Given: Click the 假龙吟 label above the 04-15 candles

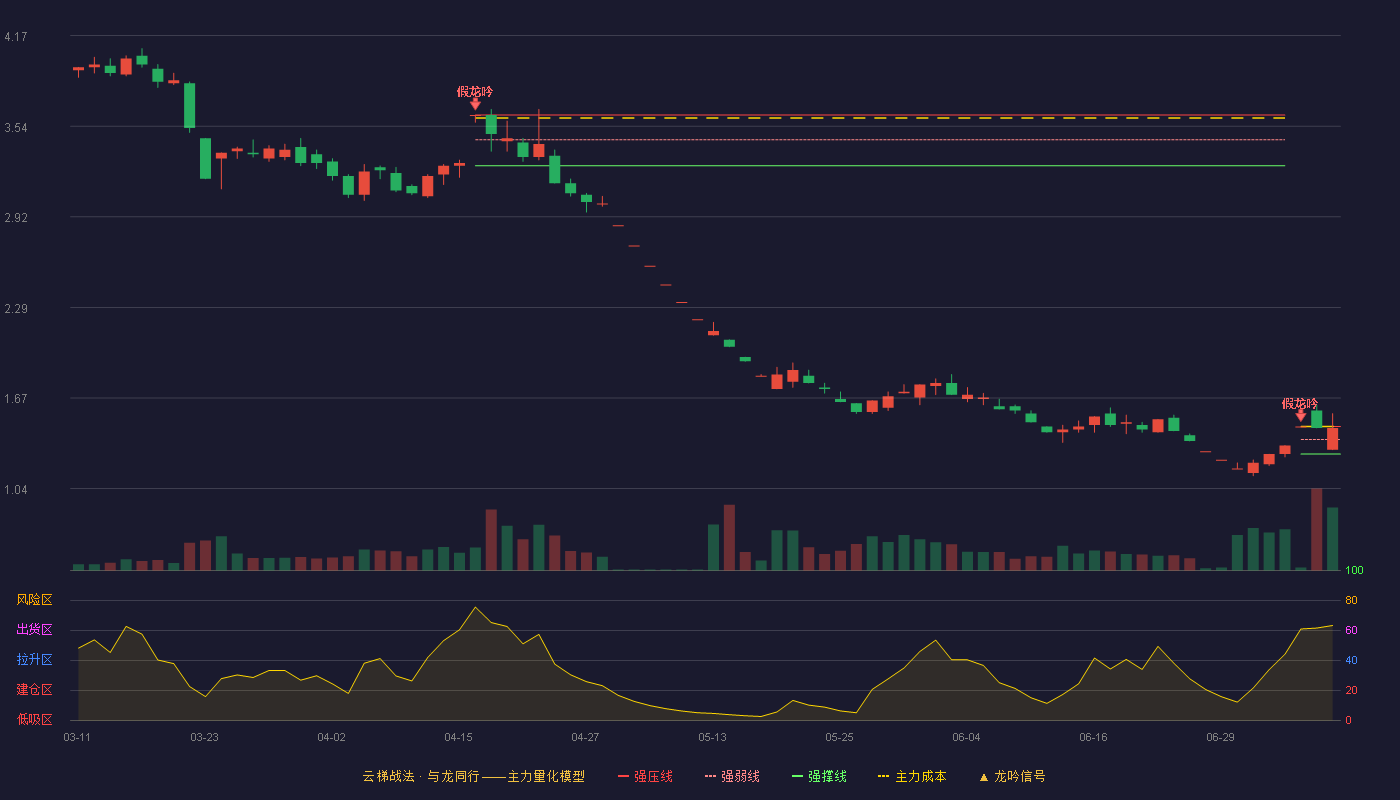Looking at the screenshot, I should click(475, 91).
